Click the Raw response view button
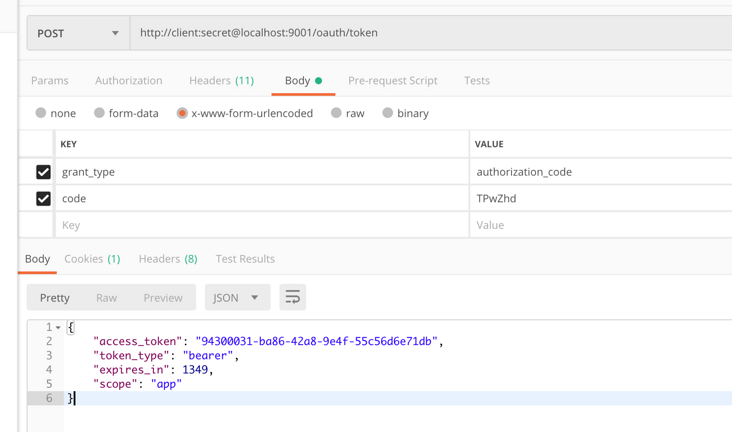This screenshot has width=732, height=432. 106,297
